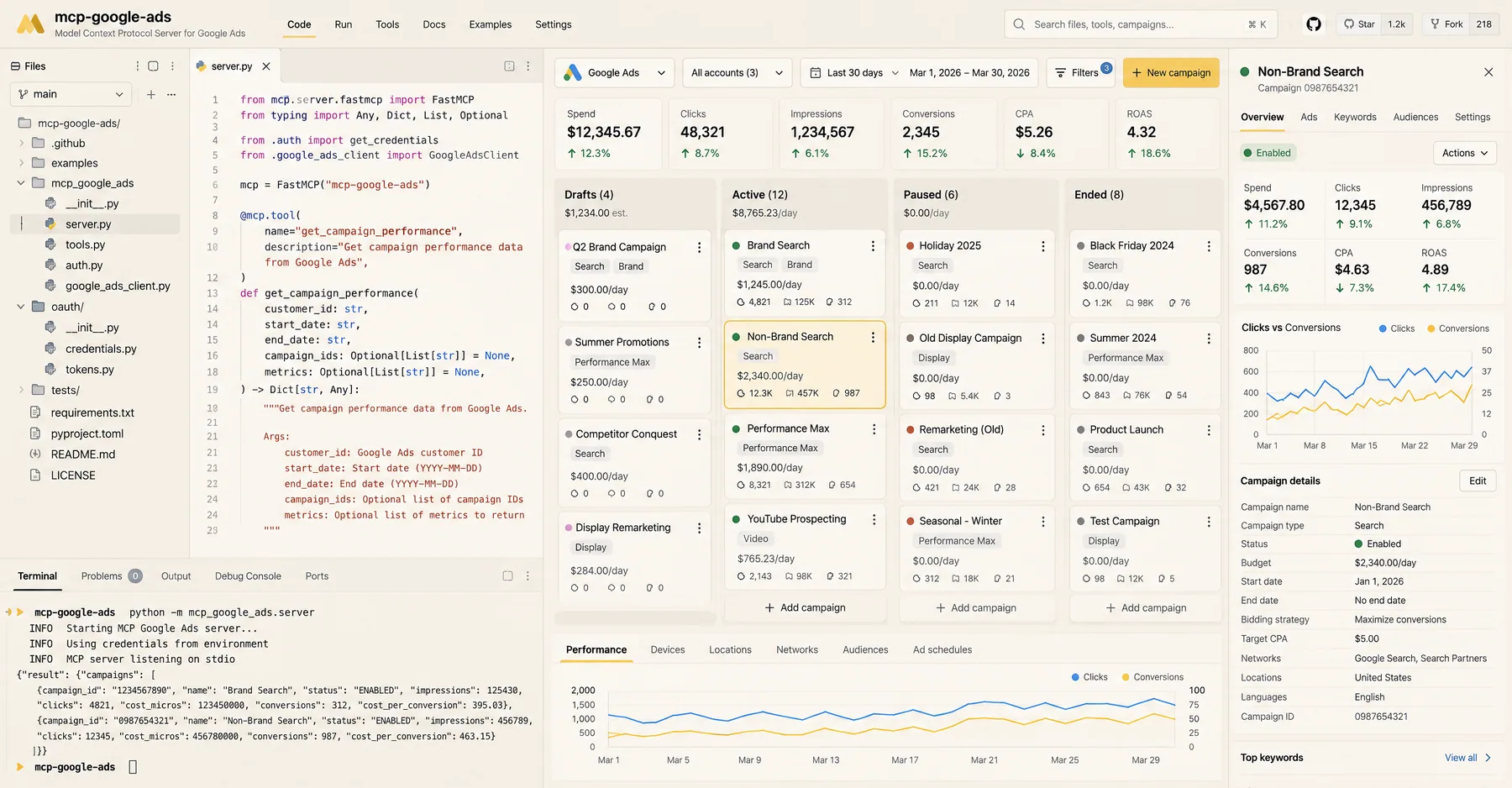1512x788 pixels.
Task: Open the Run menu tab
Action: (343, 24)
